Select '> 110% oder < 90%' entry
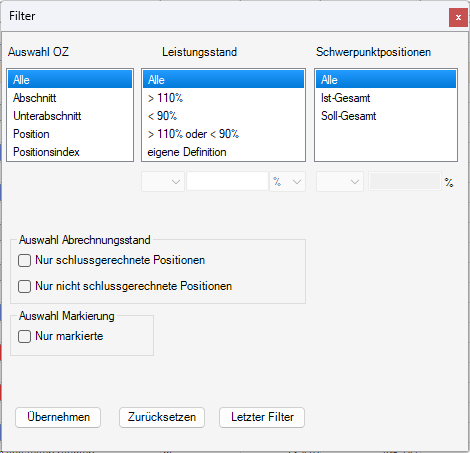470x453 pixels. (x=223, y=134)
